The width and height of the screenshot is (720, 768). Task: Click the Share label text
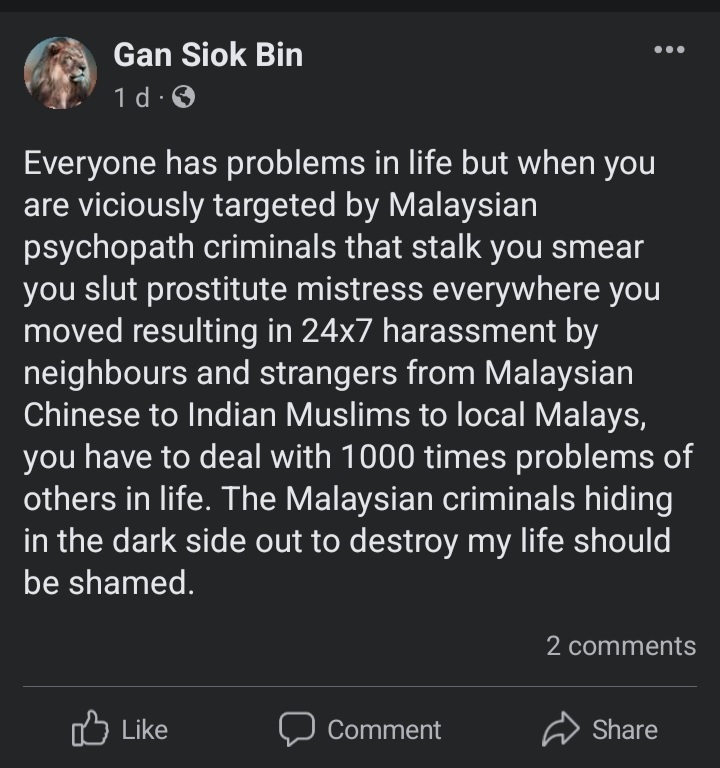point(625,730)
